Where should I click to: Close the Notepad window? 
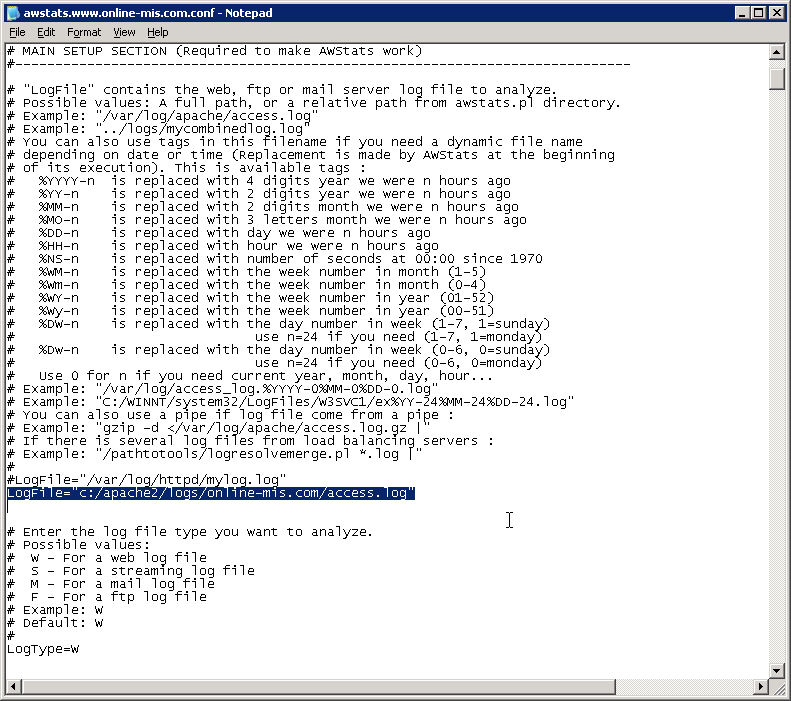776,12
